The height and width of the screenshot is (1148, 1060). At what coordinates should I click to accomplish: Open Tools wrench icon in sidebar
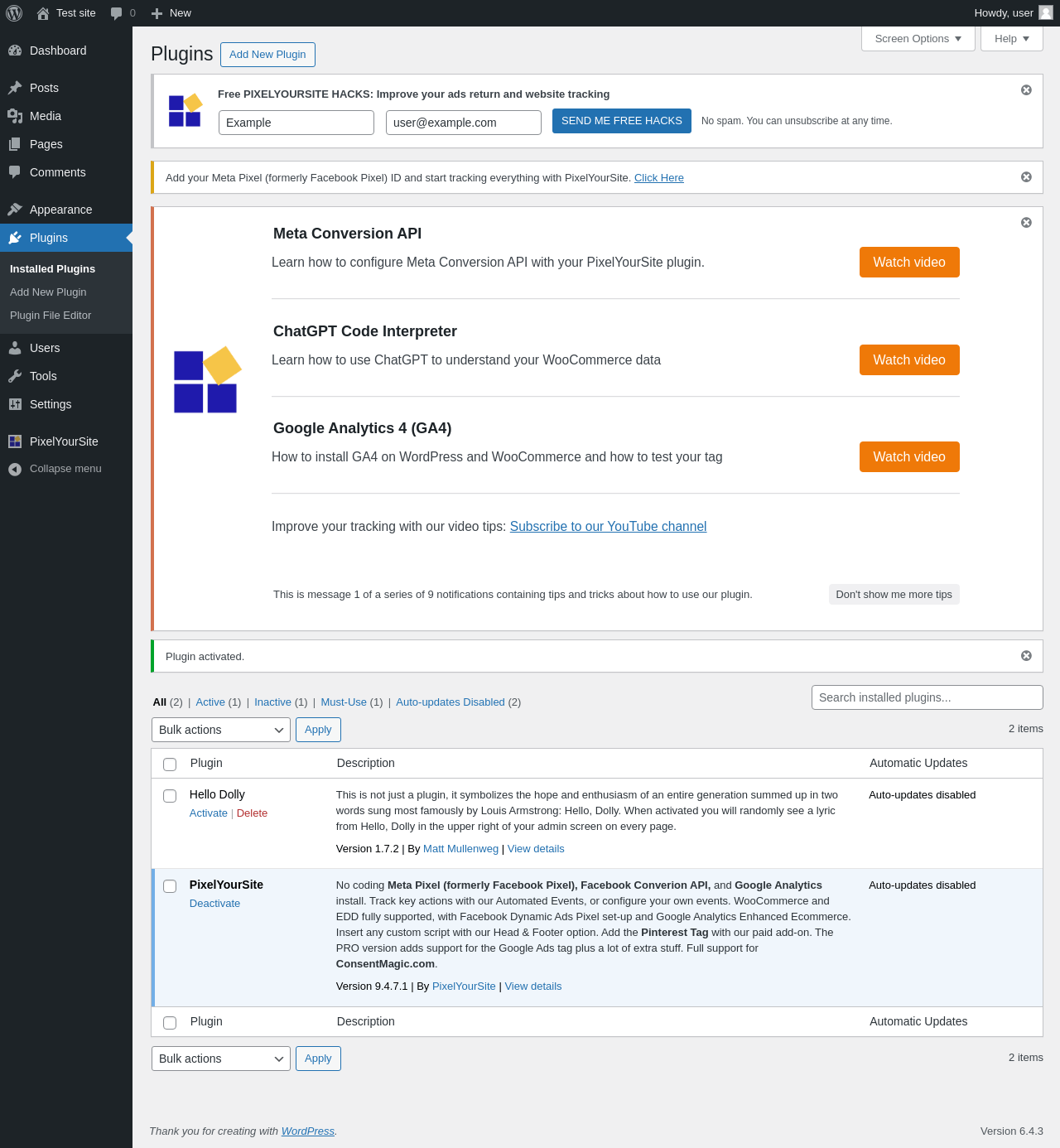15,376
